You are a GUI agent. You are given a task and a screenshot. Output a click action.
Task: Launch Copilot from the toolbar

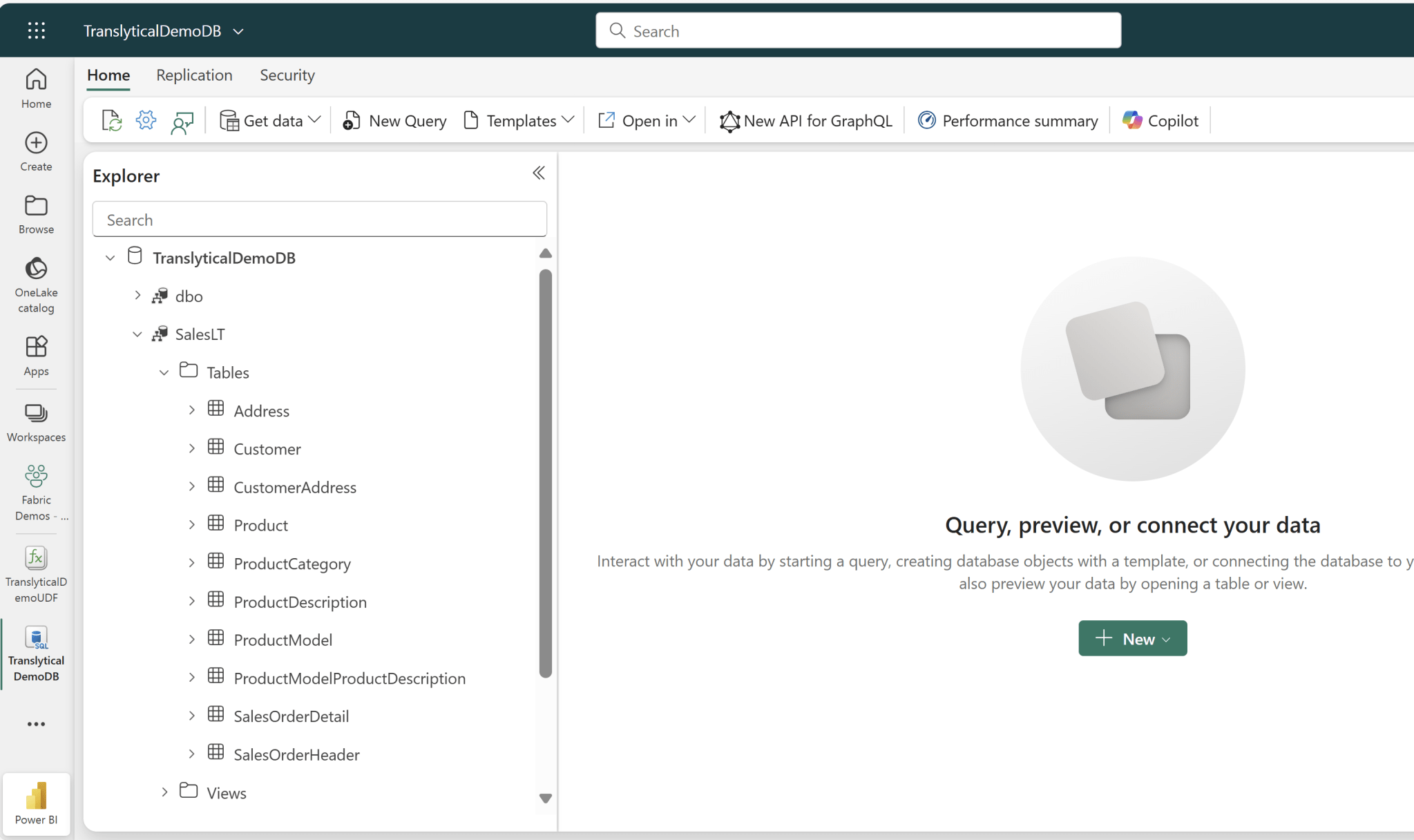tap(1160, 120)
